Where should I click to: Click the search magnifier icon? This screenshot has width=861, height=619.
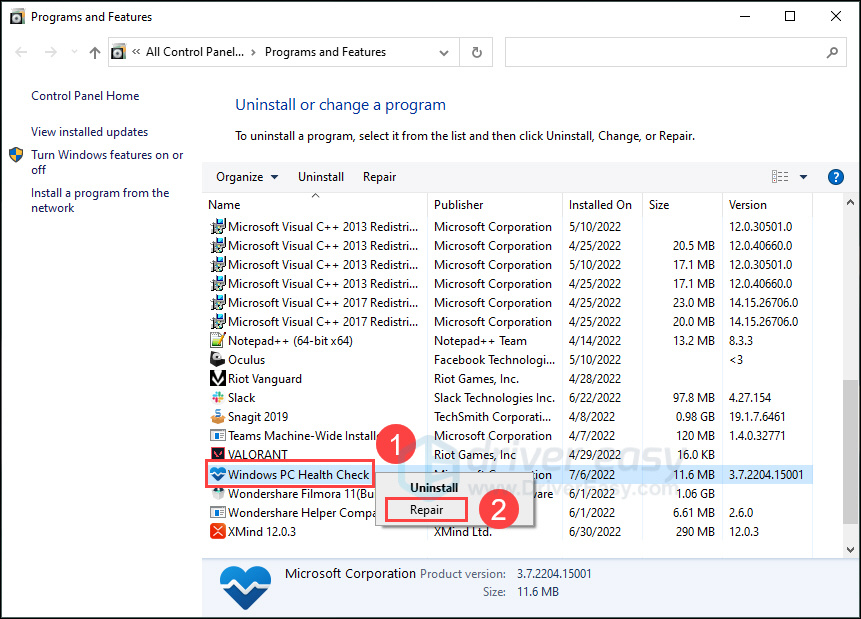[x=832, y=52]
